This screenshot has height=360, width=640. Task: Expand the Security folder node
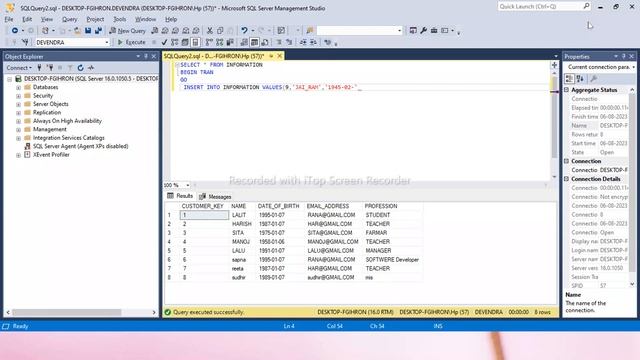18,96
